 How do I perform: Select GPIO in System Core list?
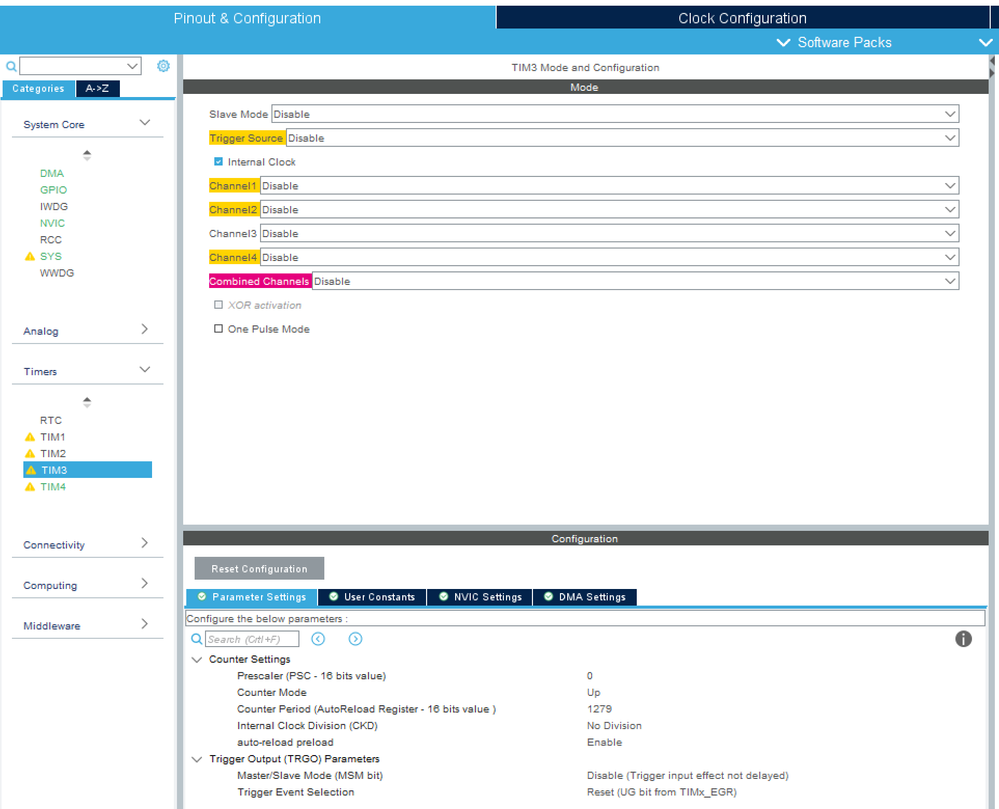pyautogui.click(x=54, y=190)
